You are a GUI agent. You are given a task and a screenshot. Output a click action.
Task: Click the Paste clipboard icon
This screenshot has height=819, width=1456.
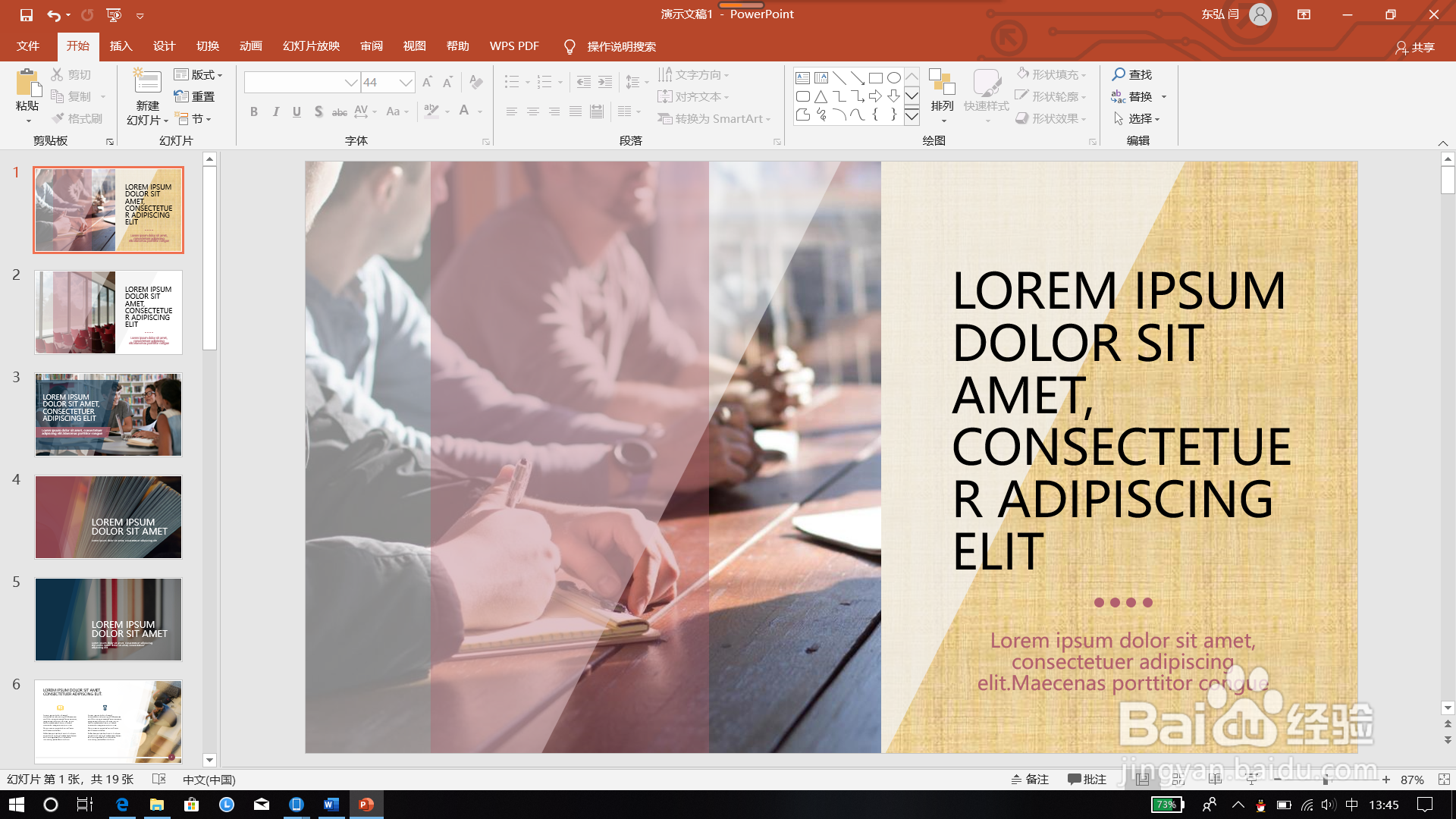tap(27, 83)
